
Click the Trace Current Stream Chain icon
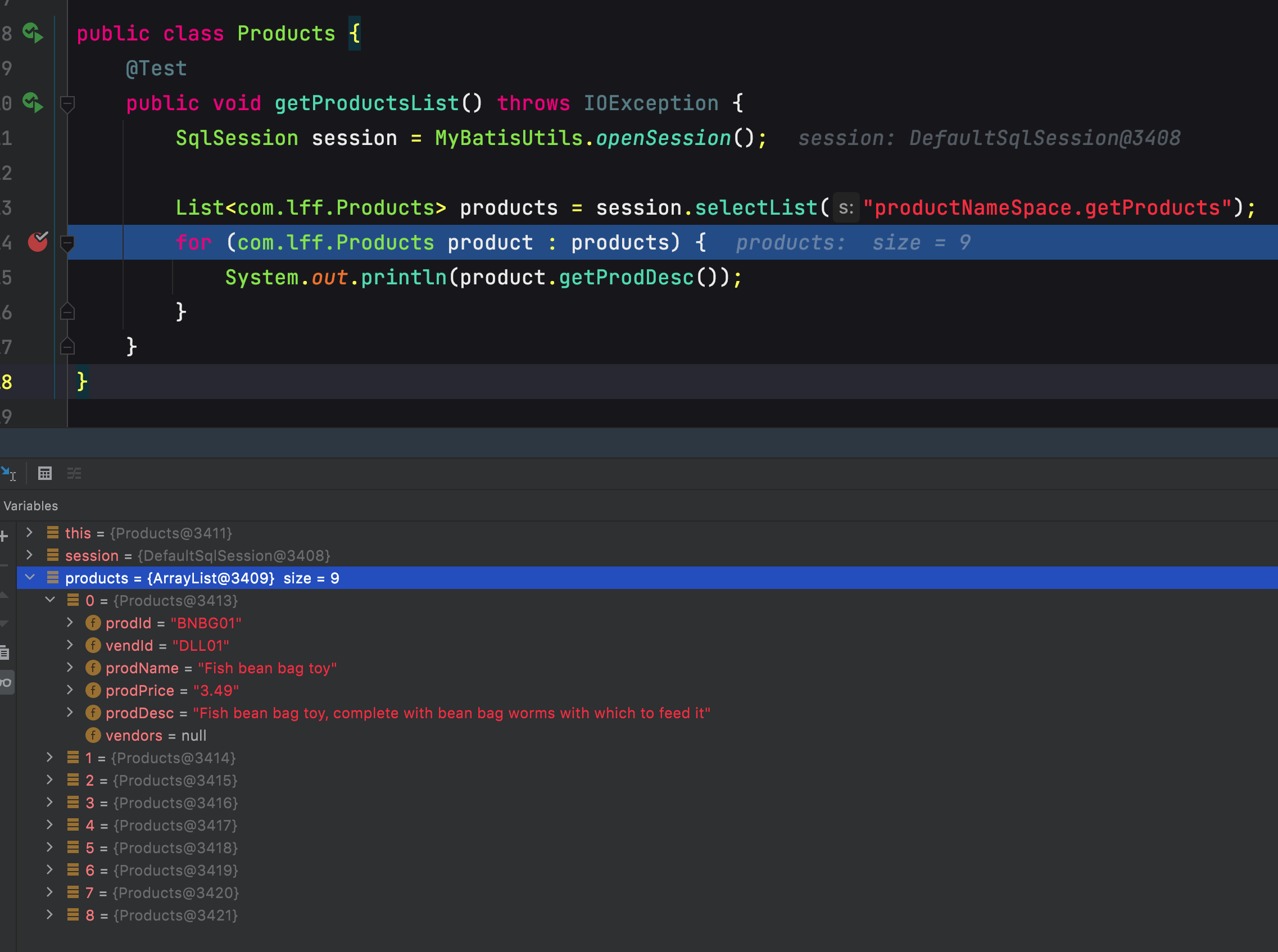click(x=74, y=474)
